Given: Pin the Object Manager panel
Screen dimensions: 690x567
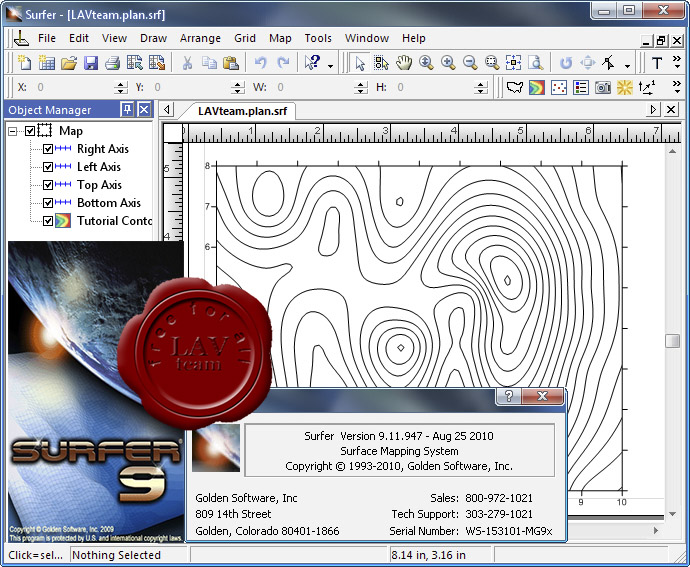Looking at the screenshot, I should 127,110.
